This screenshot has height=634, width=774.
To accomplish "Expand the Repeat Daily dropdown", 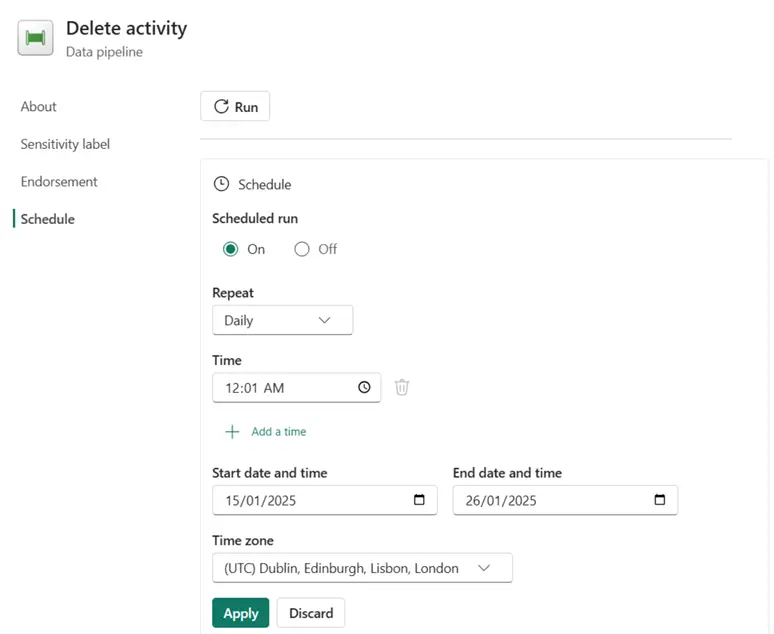I will (x=282, y=320).
